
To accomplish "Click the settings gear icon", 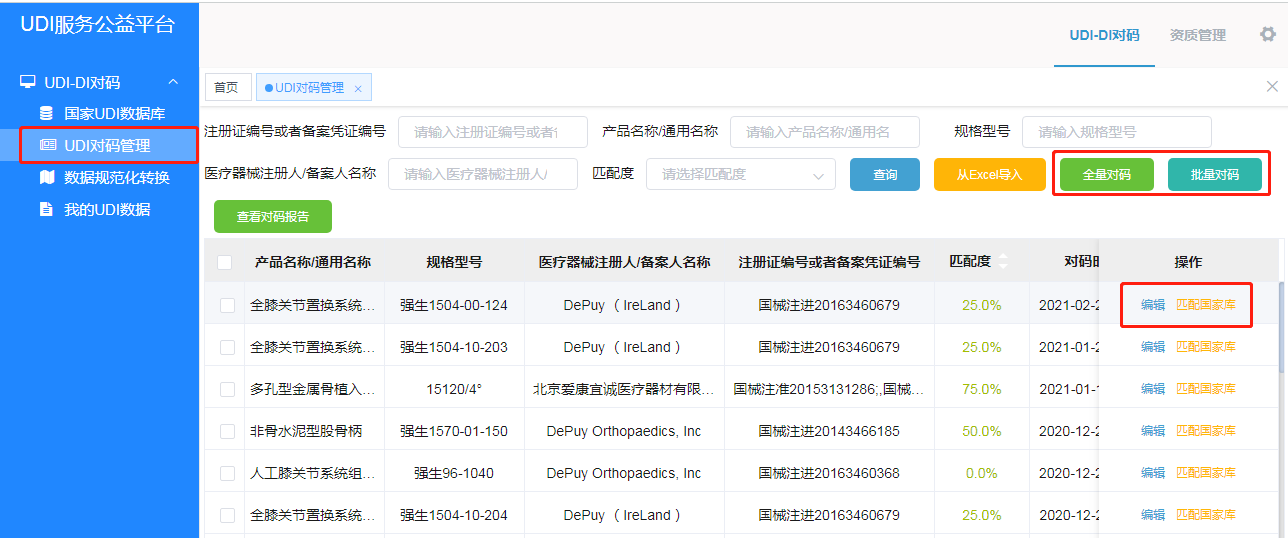I will click(1267, 34).
